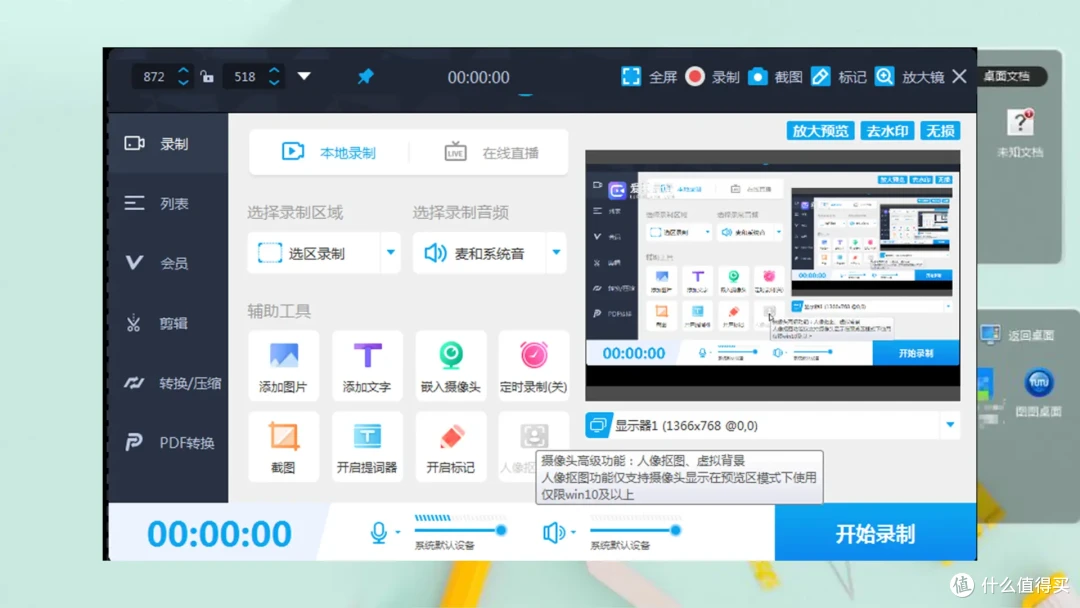The image size is (1080, 608).
Task: Click the 截图 camera icon in the top toolbar
Action: [x=758, y=76]
